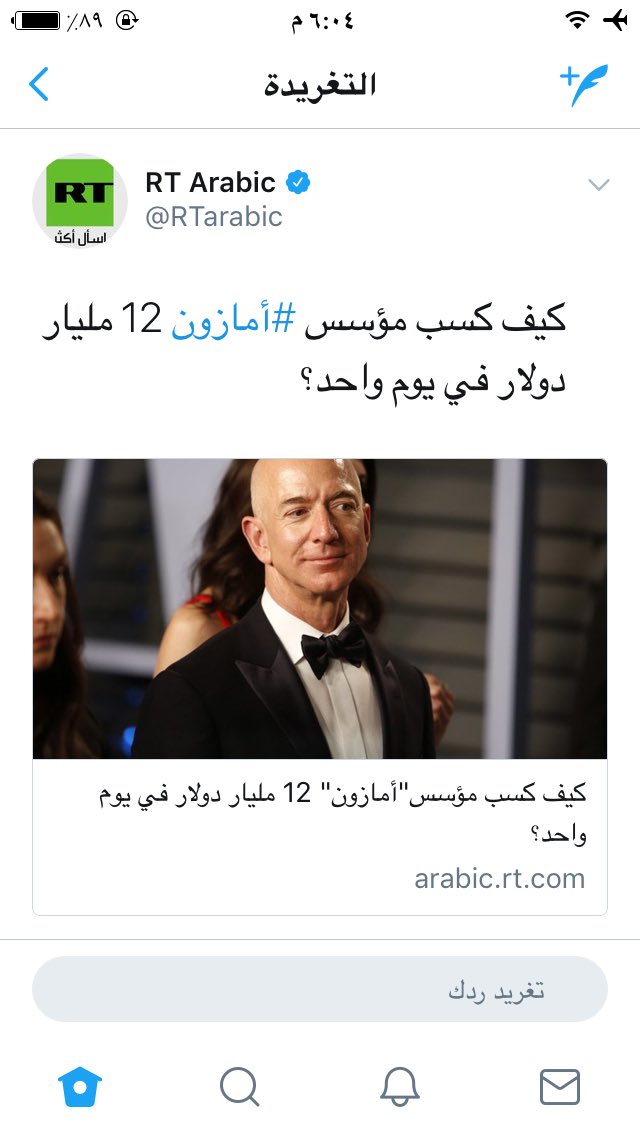Click the RT Arabic account name

(210, 183)
